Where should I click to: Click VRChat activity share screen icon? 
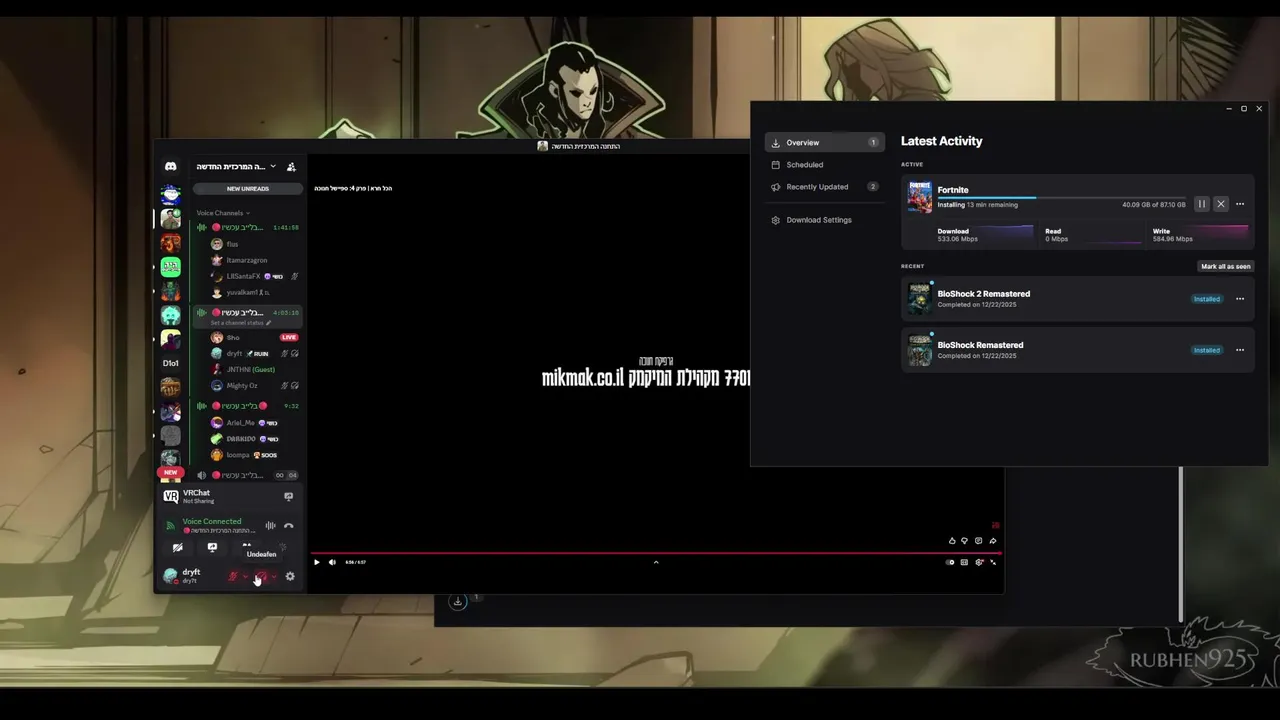(289, 496)
